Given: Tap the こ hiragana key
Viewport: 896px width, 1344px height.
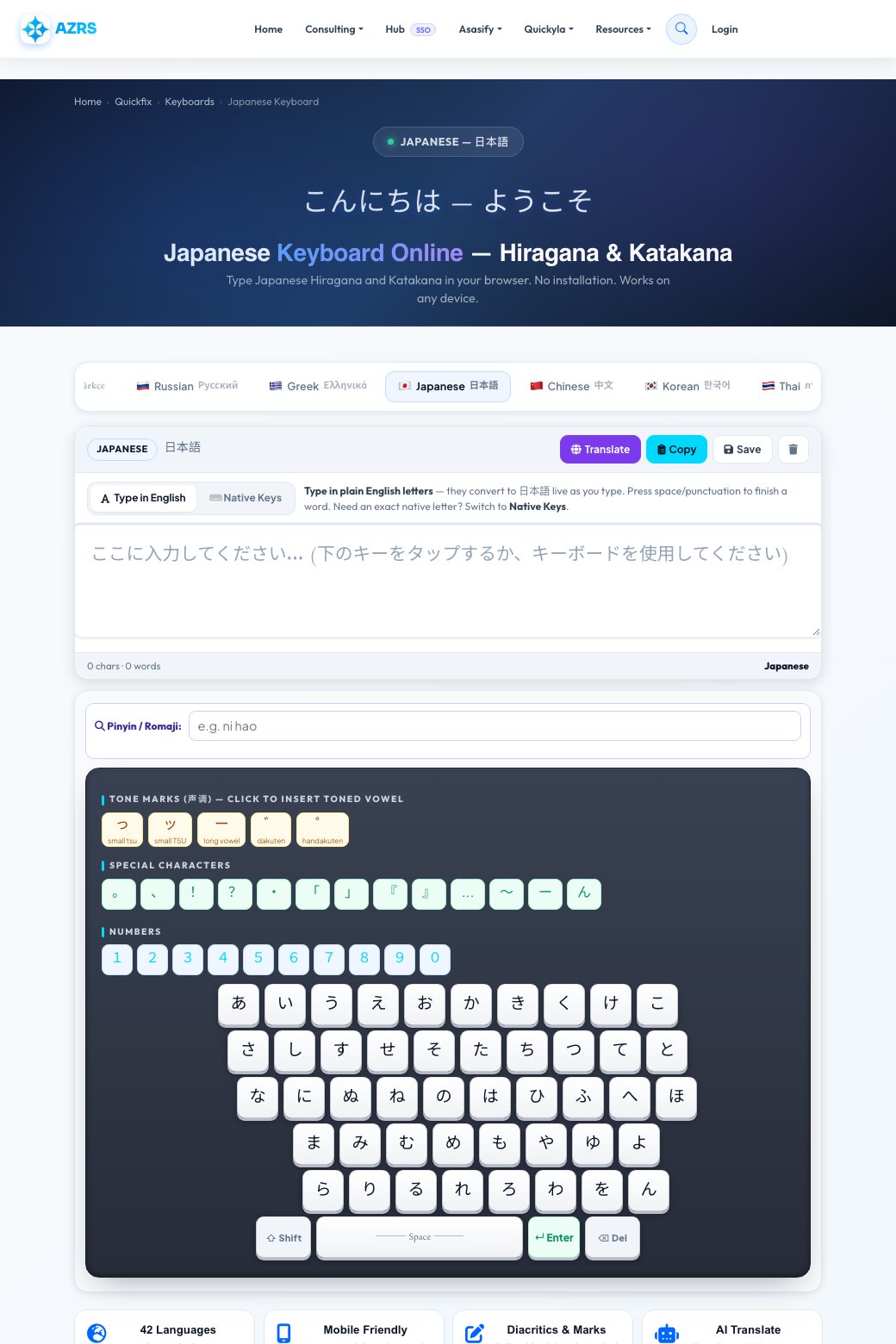Looking at the screenshot, I should pos(657,1005).
